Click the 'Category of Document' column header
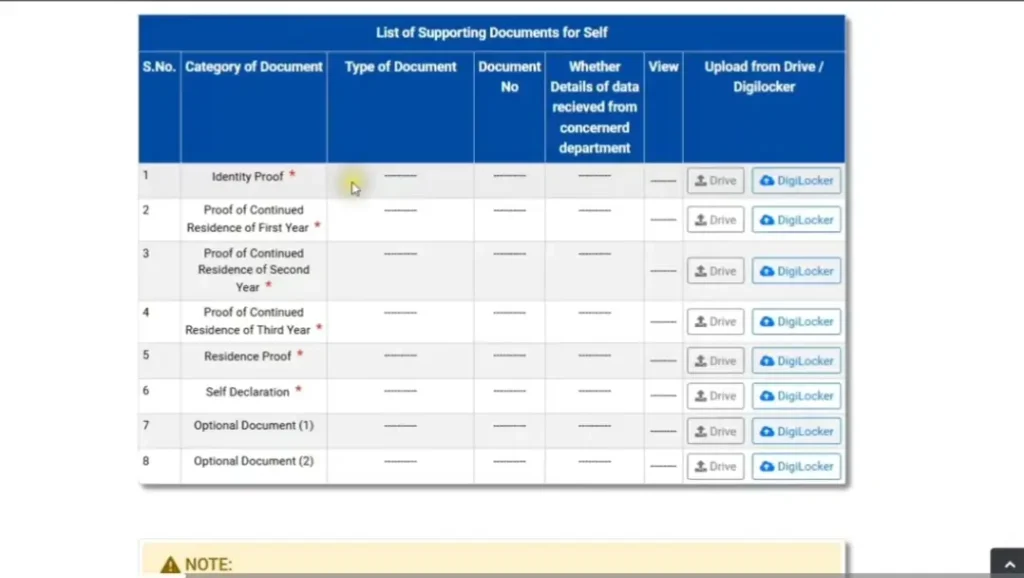Screen dimensions: 1024x578 tap(253, 67)
